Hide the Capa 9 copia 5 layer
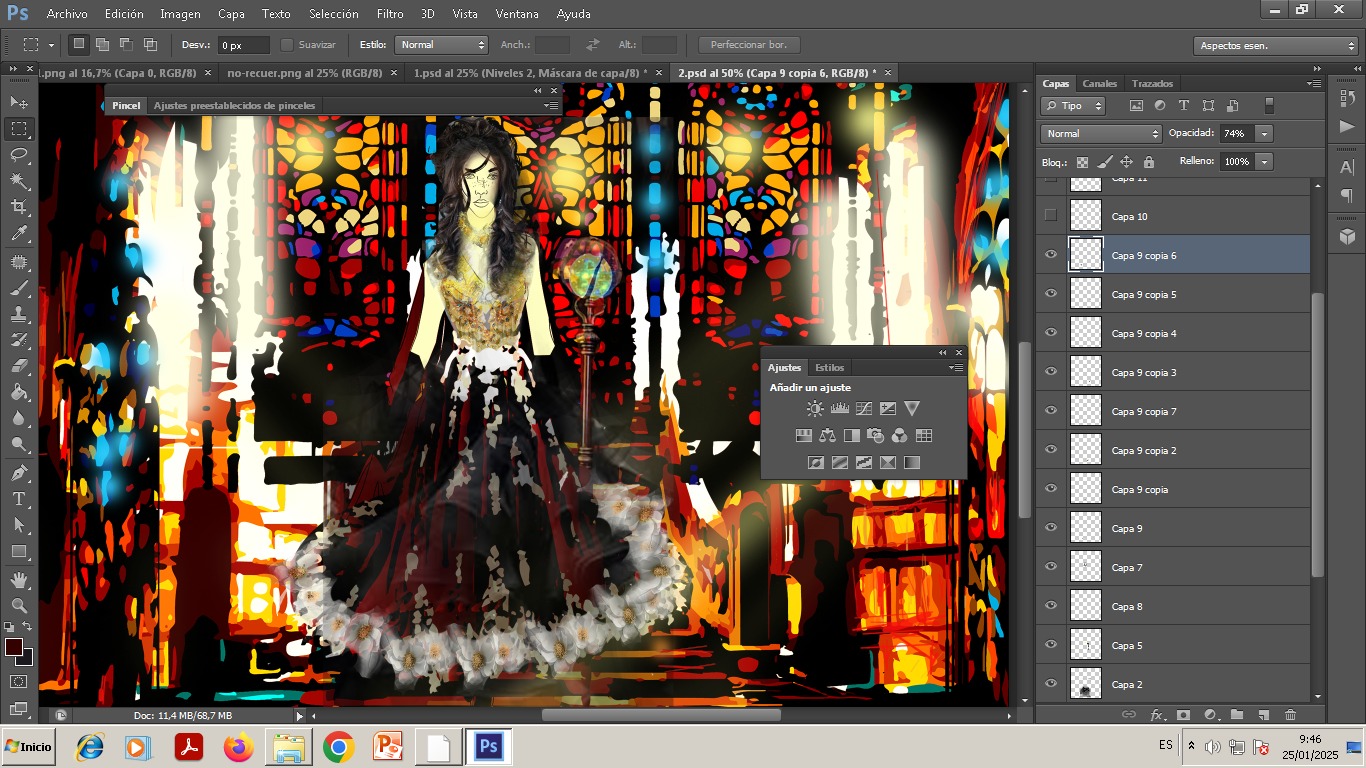This screenshot has height=768, width=1366. pyautogui.click(x=1050, y=294)
